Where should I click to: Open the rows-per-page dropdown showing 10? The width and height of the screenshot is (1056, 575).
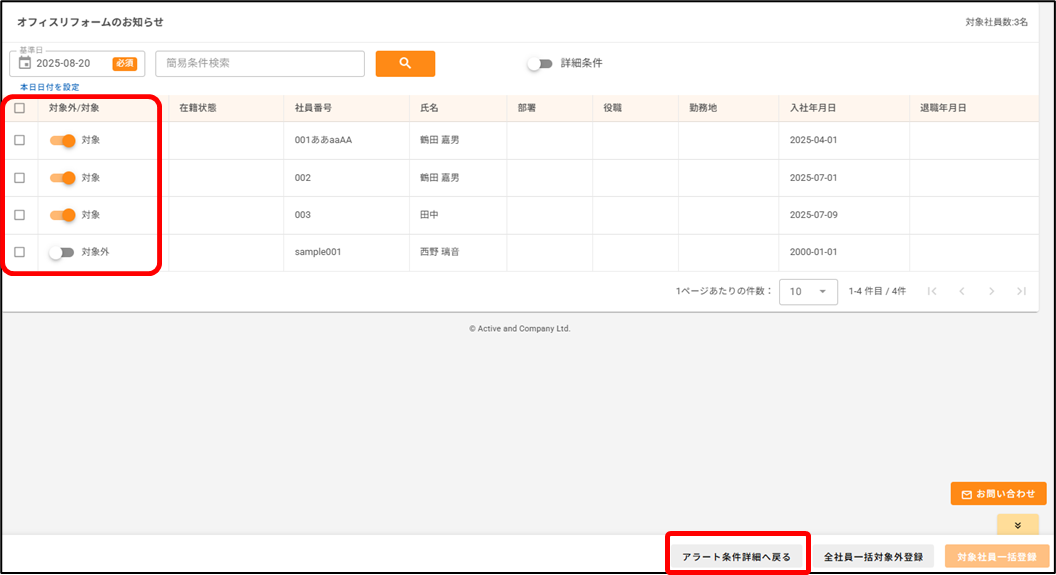[x=808, y=291]
